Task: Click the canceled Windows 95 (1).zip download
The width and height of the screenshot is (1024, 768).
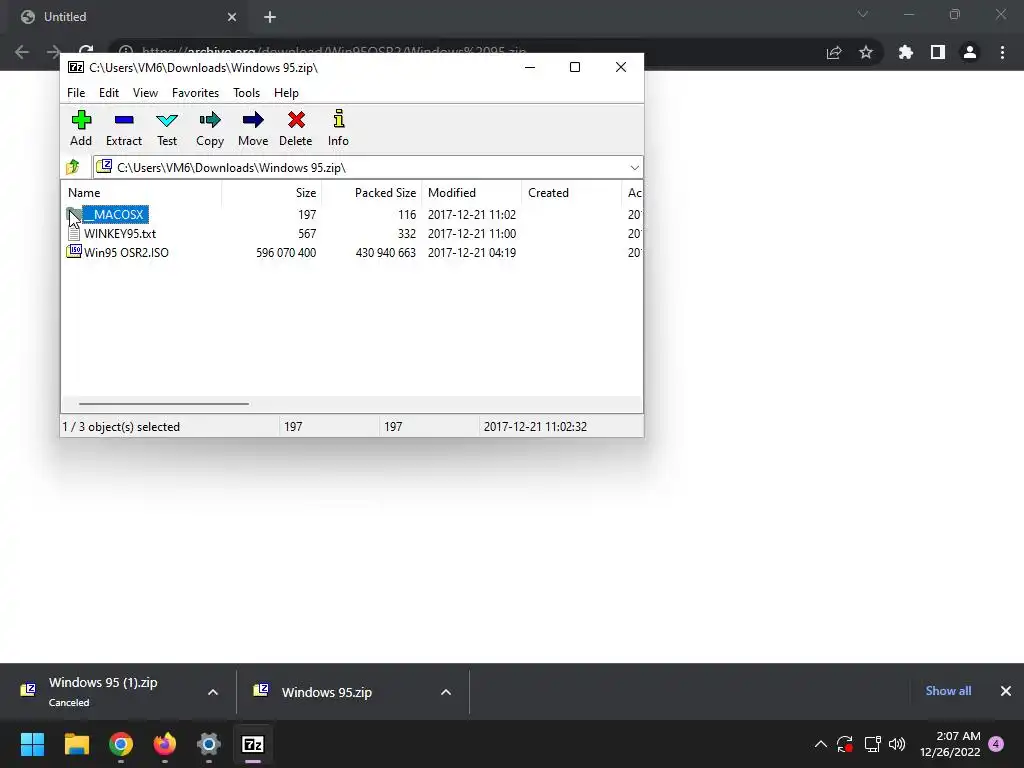Action: coord(118,692)
